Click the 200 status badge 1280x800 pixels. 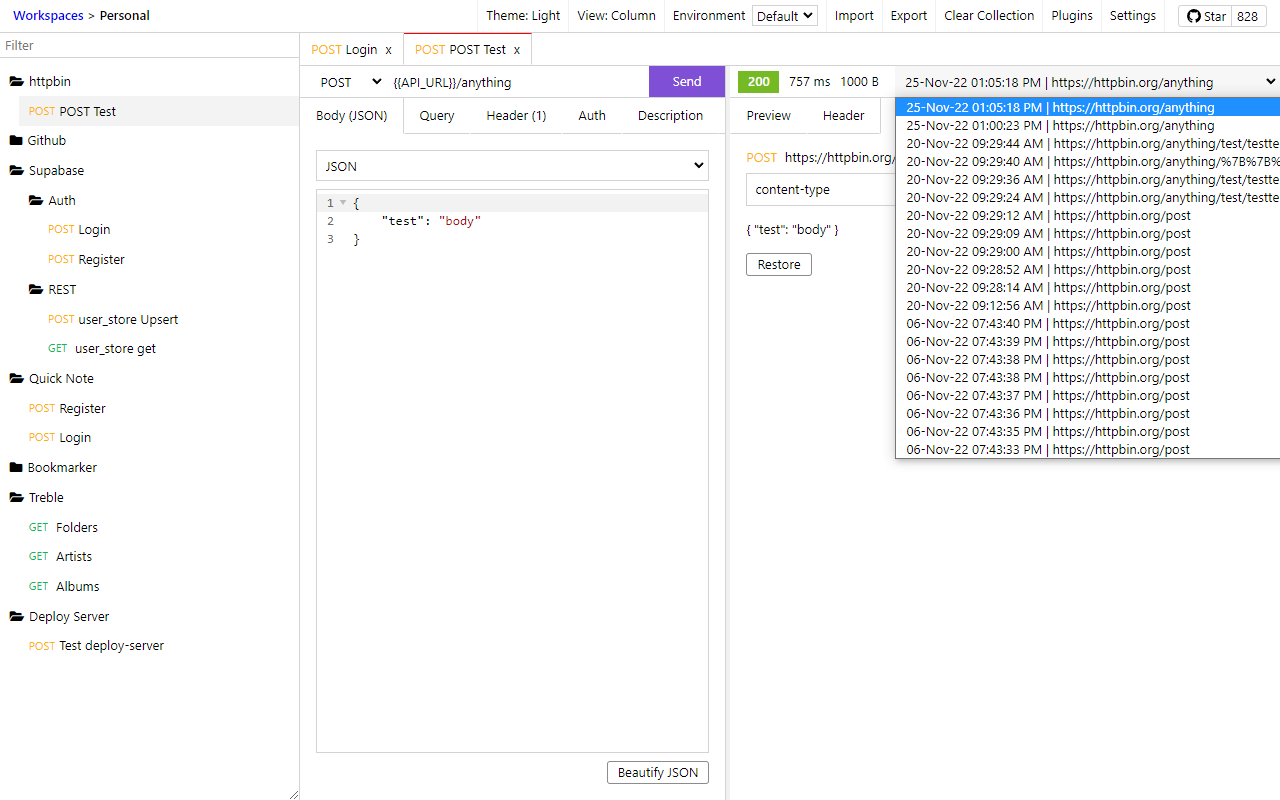pos(759,82)
